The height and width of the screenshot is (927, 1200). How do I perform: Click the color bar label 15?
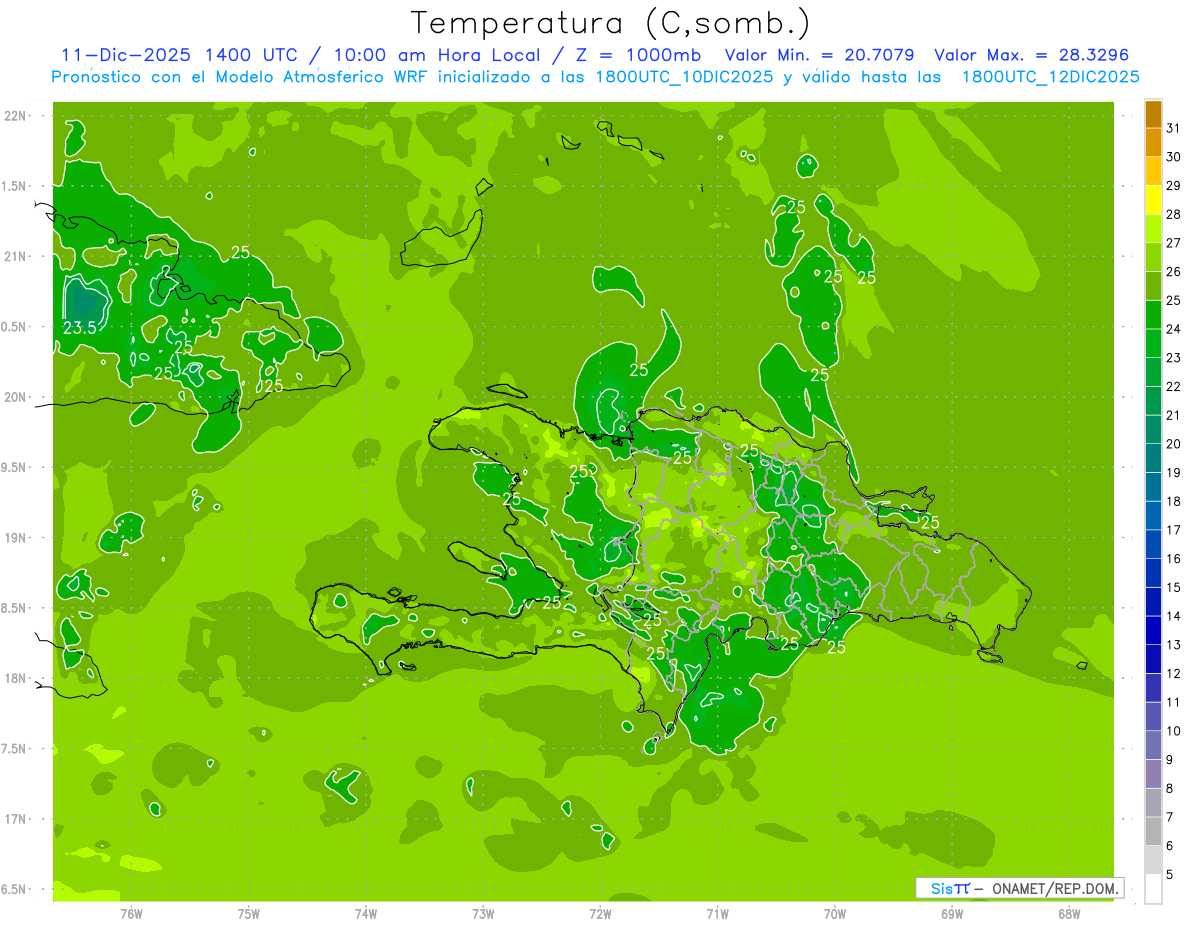(x=1173, y=588)
